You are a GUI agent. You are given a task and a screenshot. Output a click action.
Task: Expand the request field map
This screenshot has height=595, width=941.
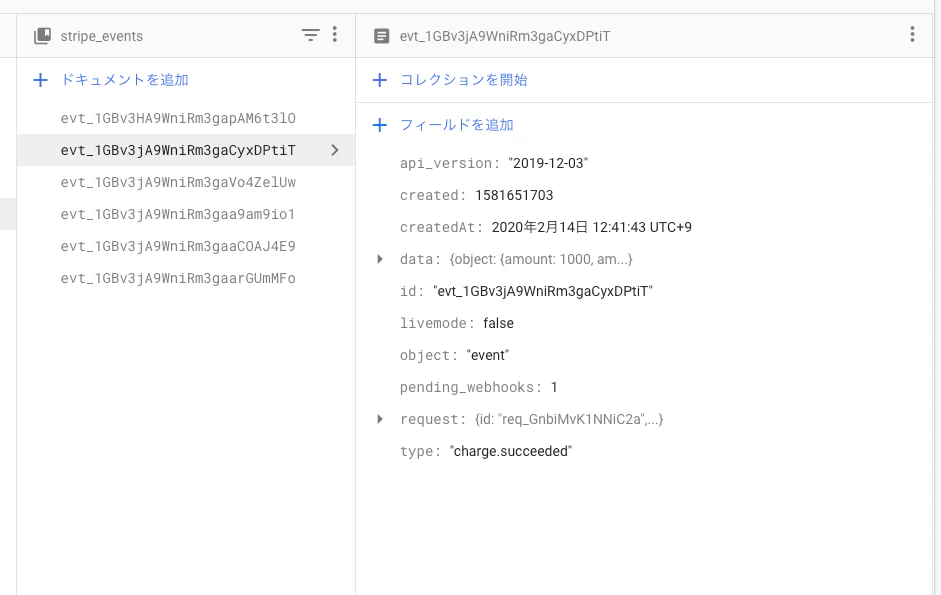click(380, 419)
